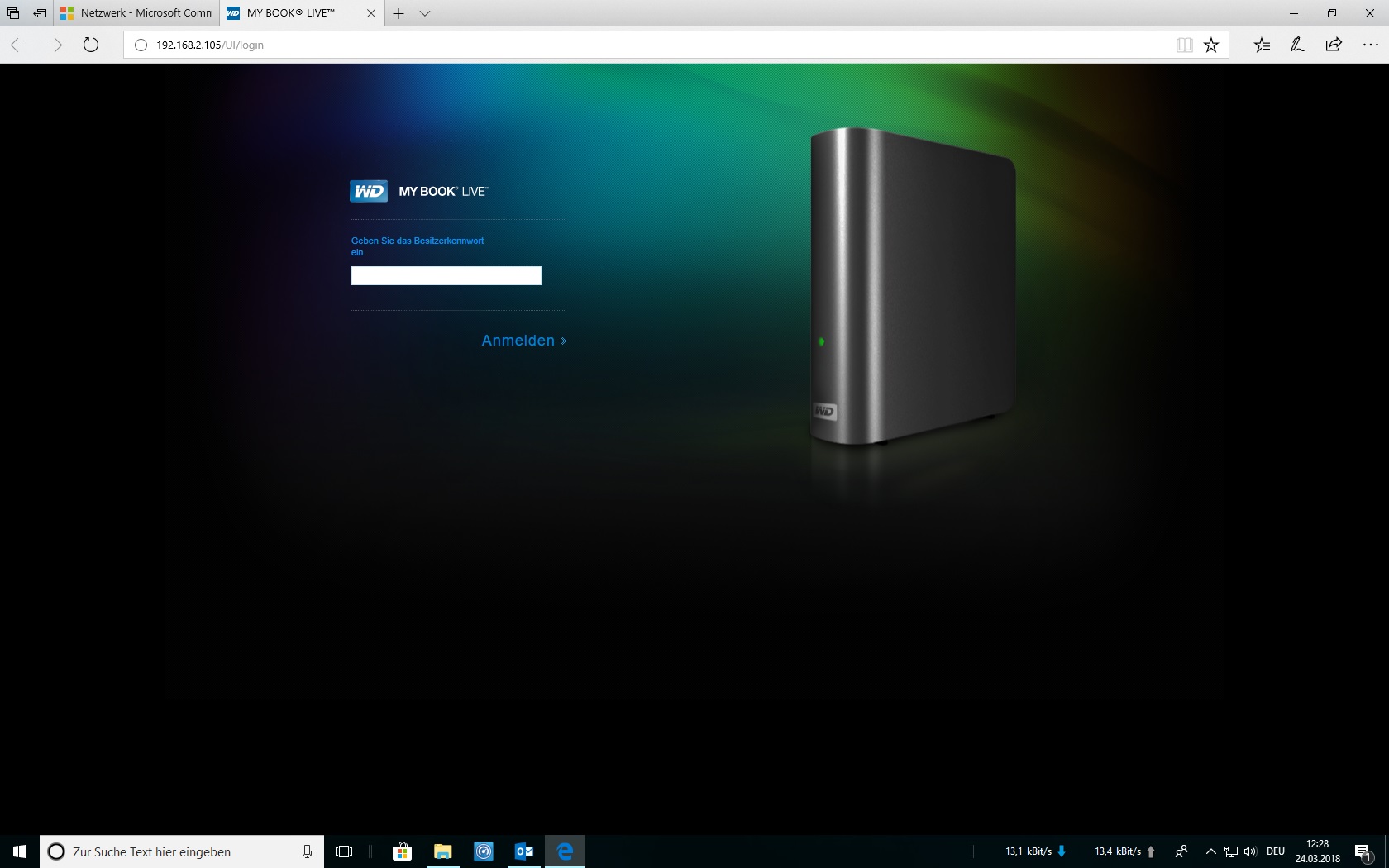Click the Cortana search box
The image size is (1389, 868).
pos(182,851)
